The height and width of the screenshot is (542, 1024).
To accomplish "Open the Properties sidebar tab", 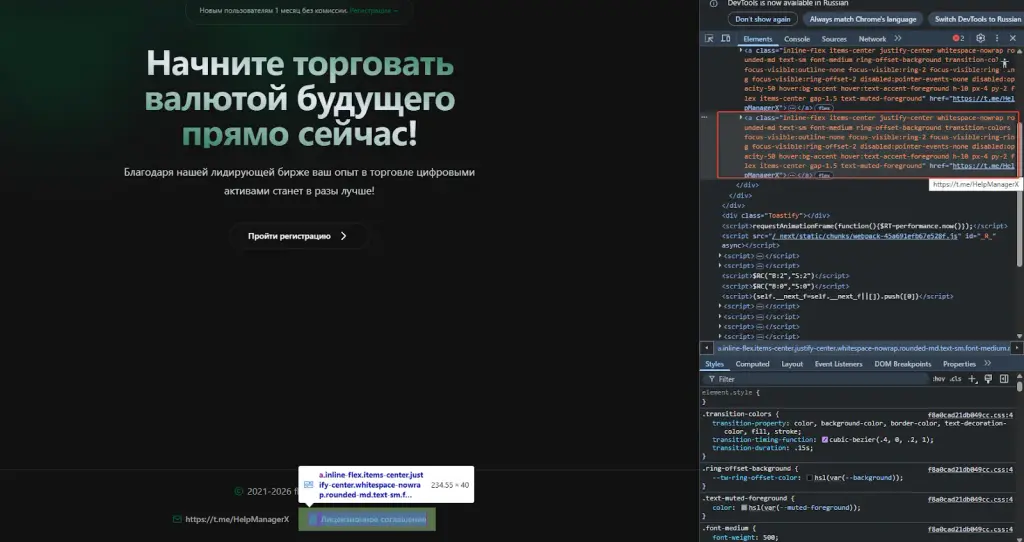I will pos(959,364).
